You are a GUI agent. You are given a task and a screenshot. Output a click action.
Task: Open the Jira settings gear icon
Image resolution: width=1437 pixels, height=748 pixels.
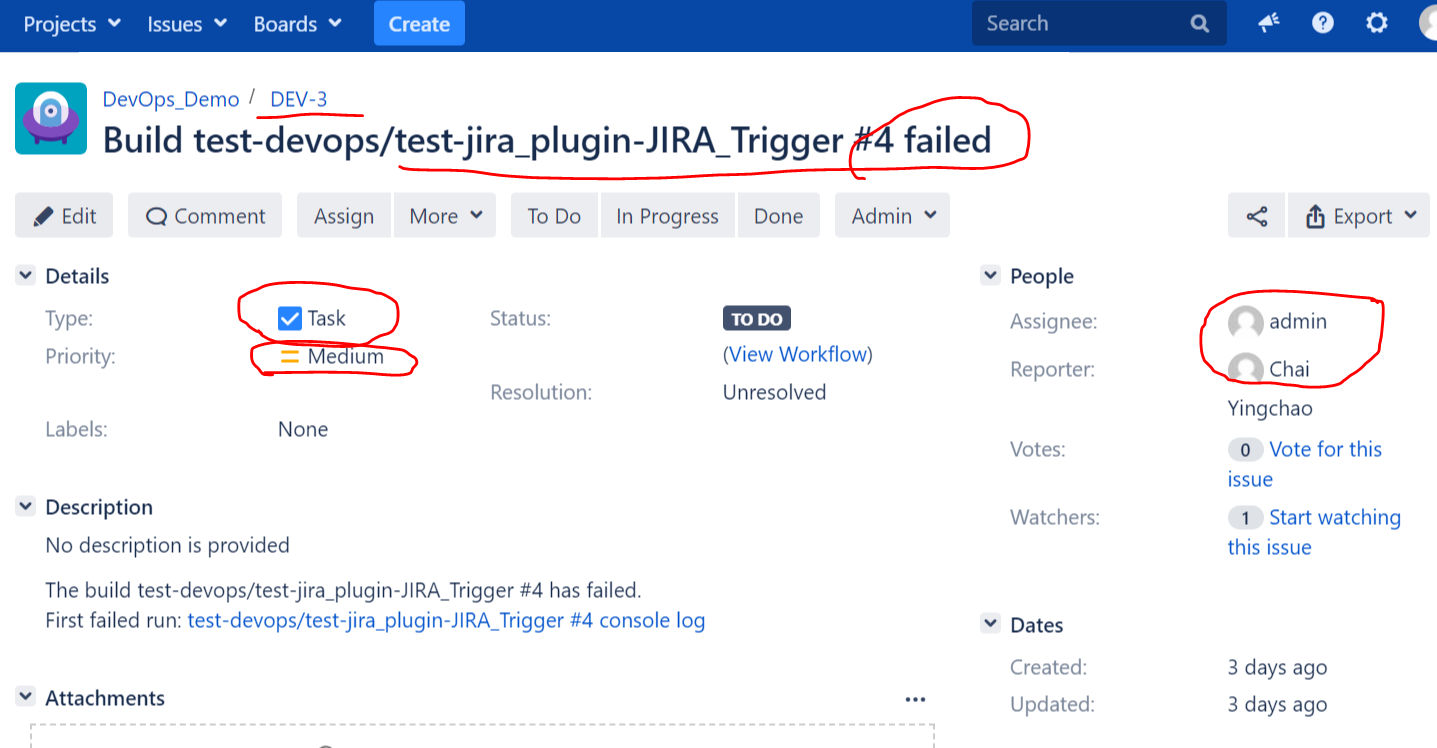1376,22
